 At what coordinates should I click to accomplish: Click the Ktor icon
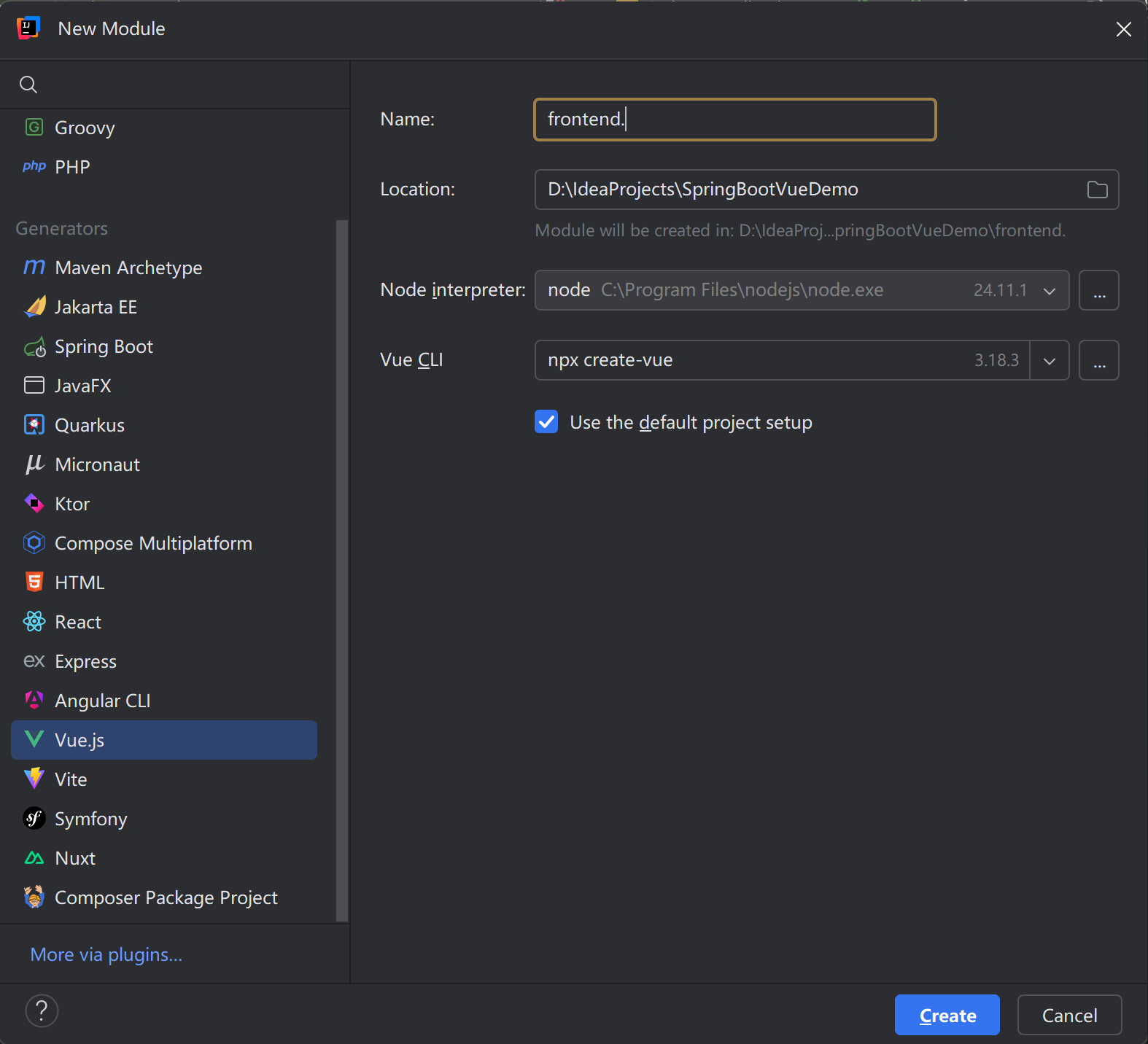click(x=34, y=504)
